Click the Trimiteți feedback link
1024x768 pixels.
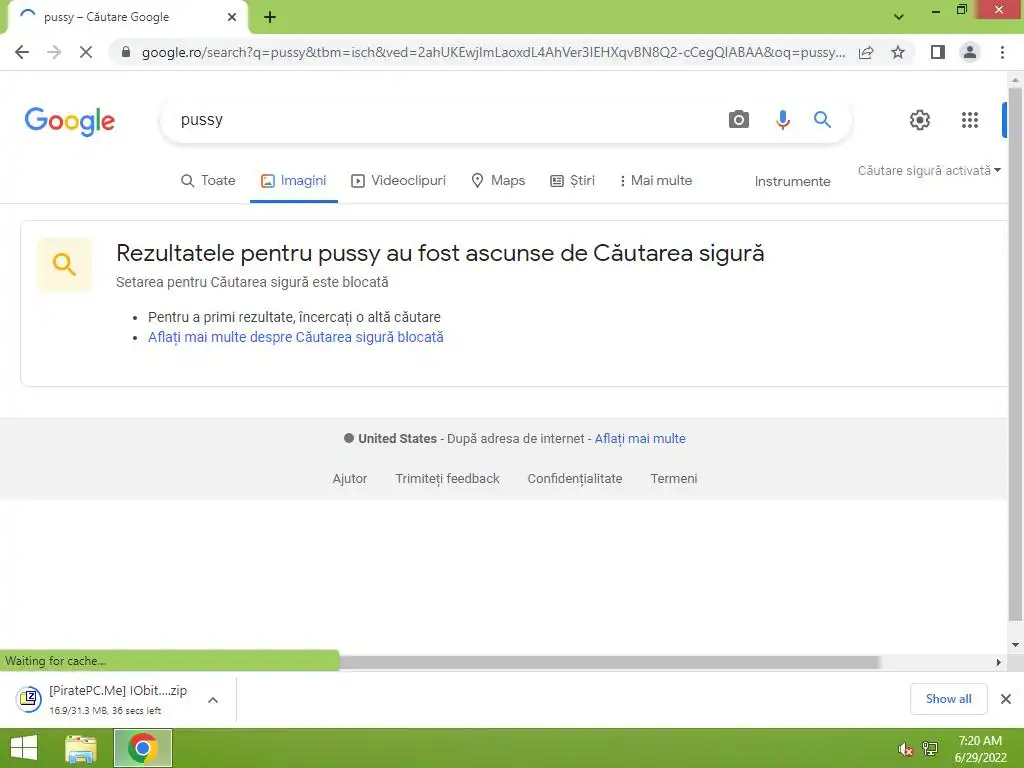[x=447, y=479]
